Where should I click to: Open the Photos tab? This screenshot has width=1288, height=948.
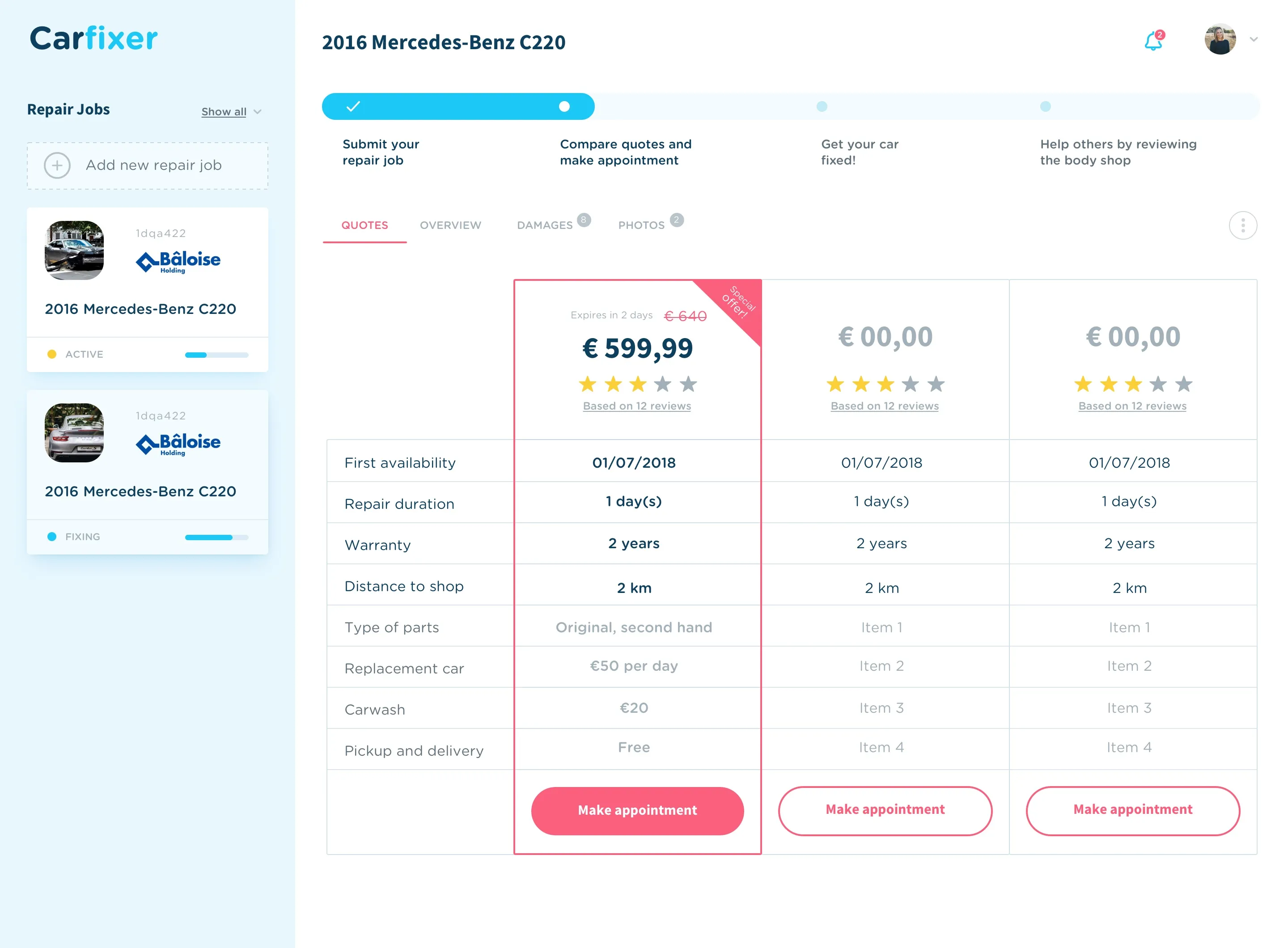[x=641, y=225]
